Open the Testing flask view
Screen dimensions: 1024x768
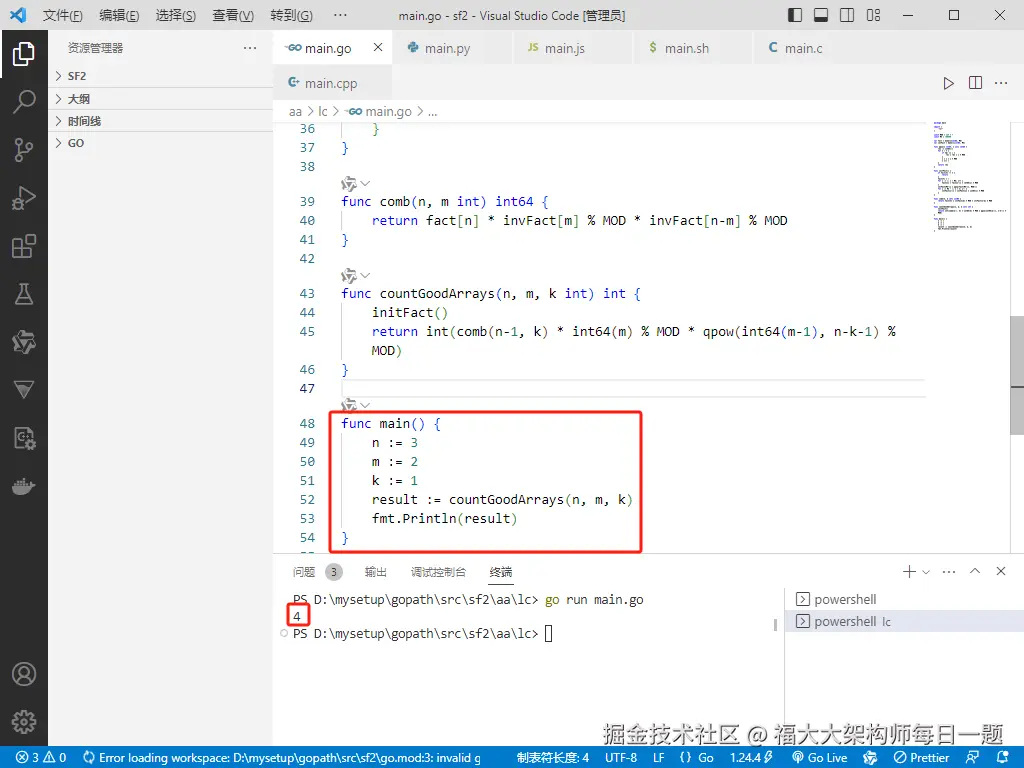point(24,294)
